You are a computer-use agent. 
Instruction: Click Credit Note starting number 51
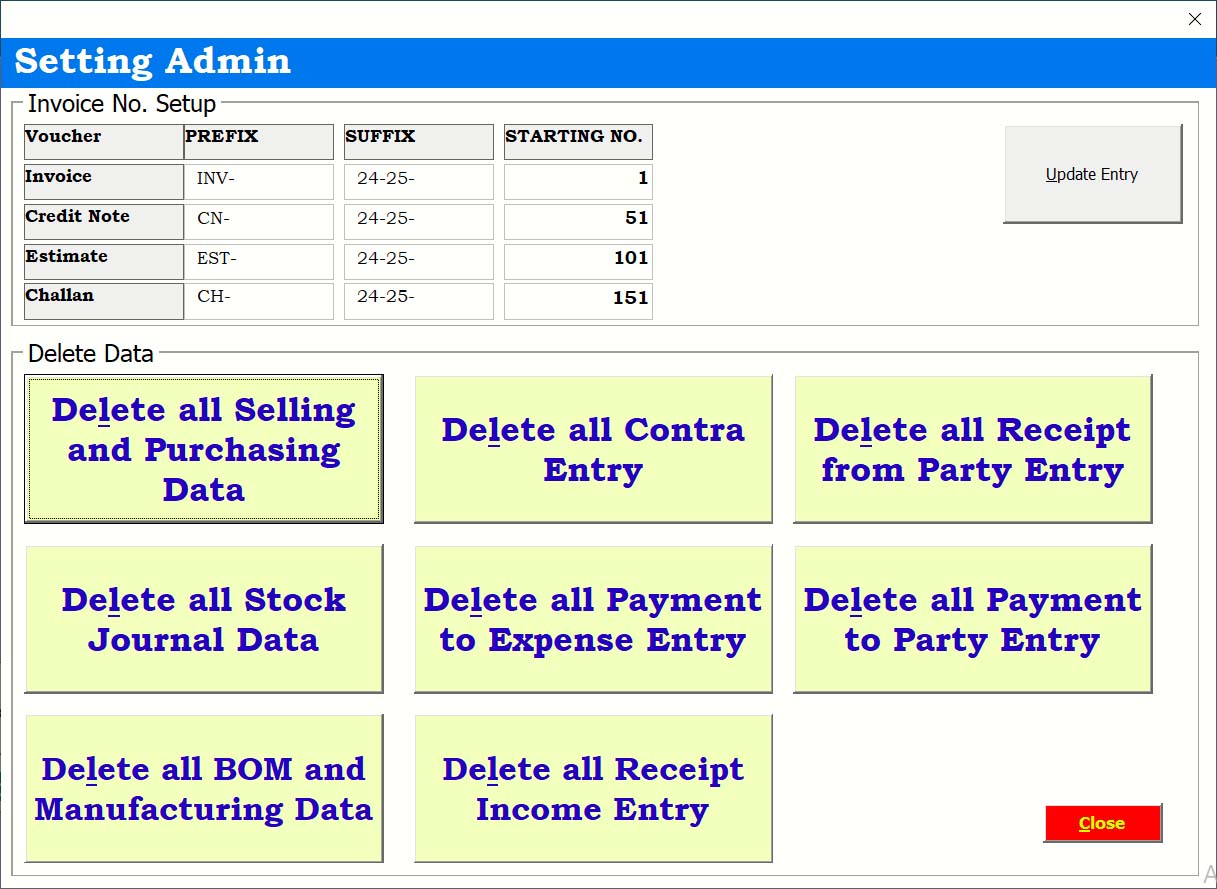[578, 221]
